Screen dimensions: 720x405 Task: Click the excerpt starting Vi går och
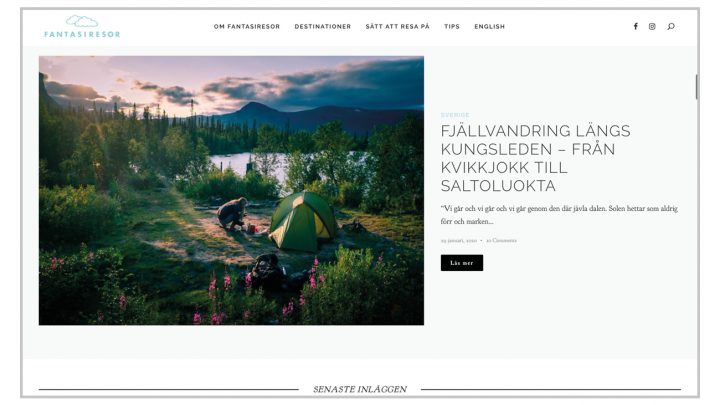(x=559, y=214)
